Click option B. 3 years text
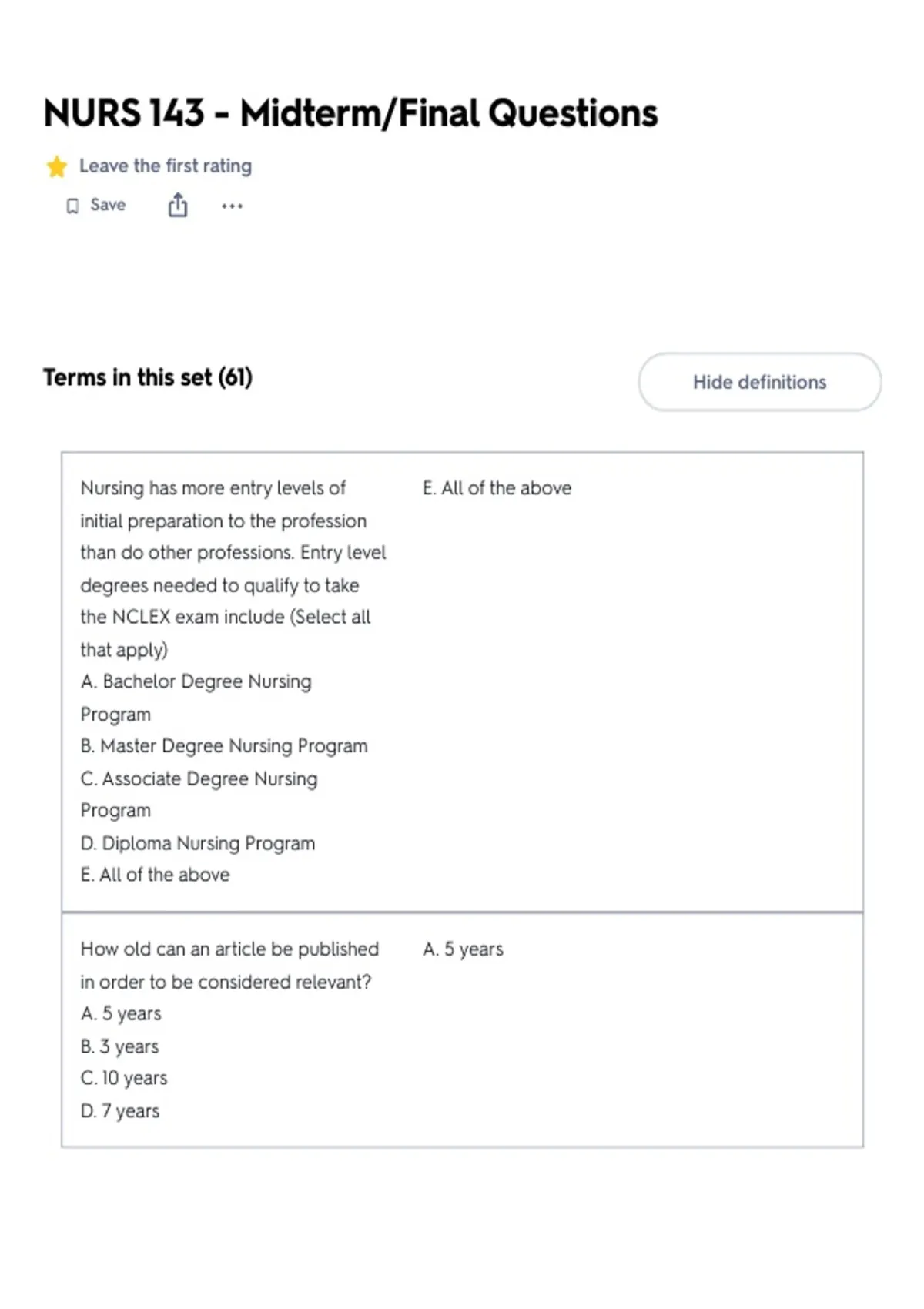This screenshot has height=1309, width=924. tap(119, 1046)
